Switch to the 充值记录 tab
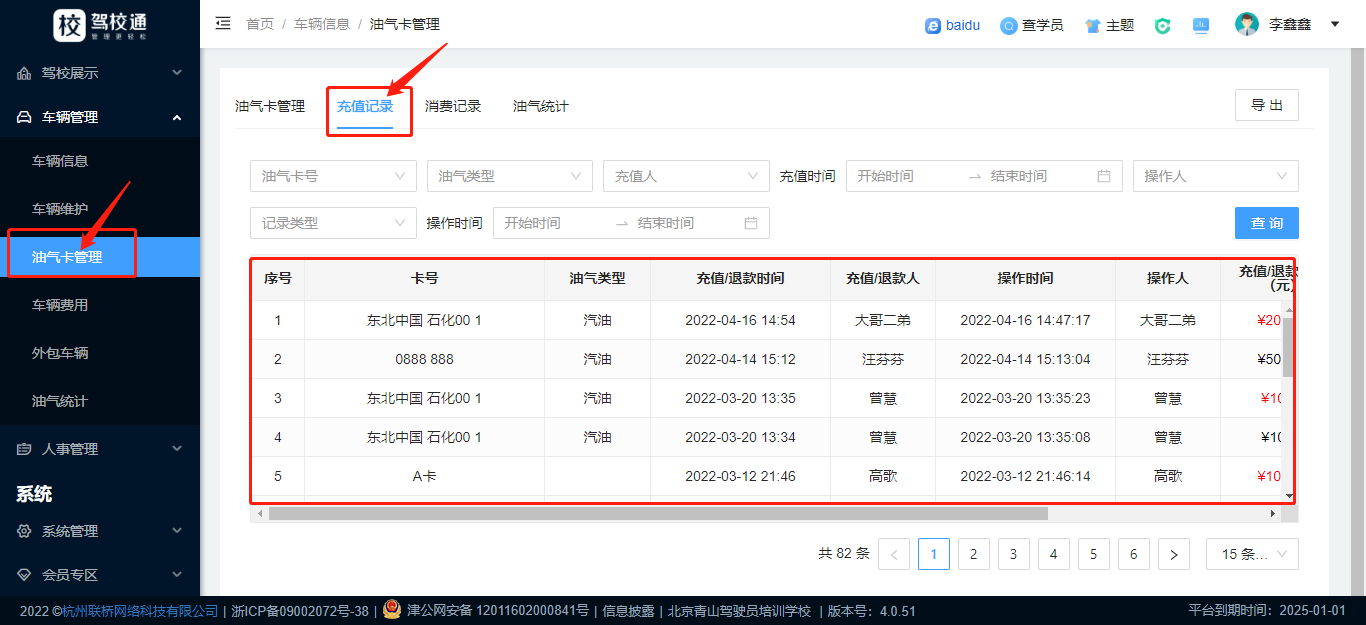The height and width of the screenshot is (625, 1366). point(365,106)
